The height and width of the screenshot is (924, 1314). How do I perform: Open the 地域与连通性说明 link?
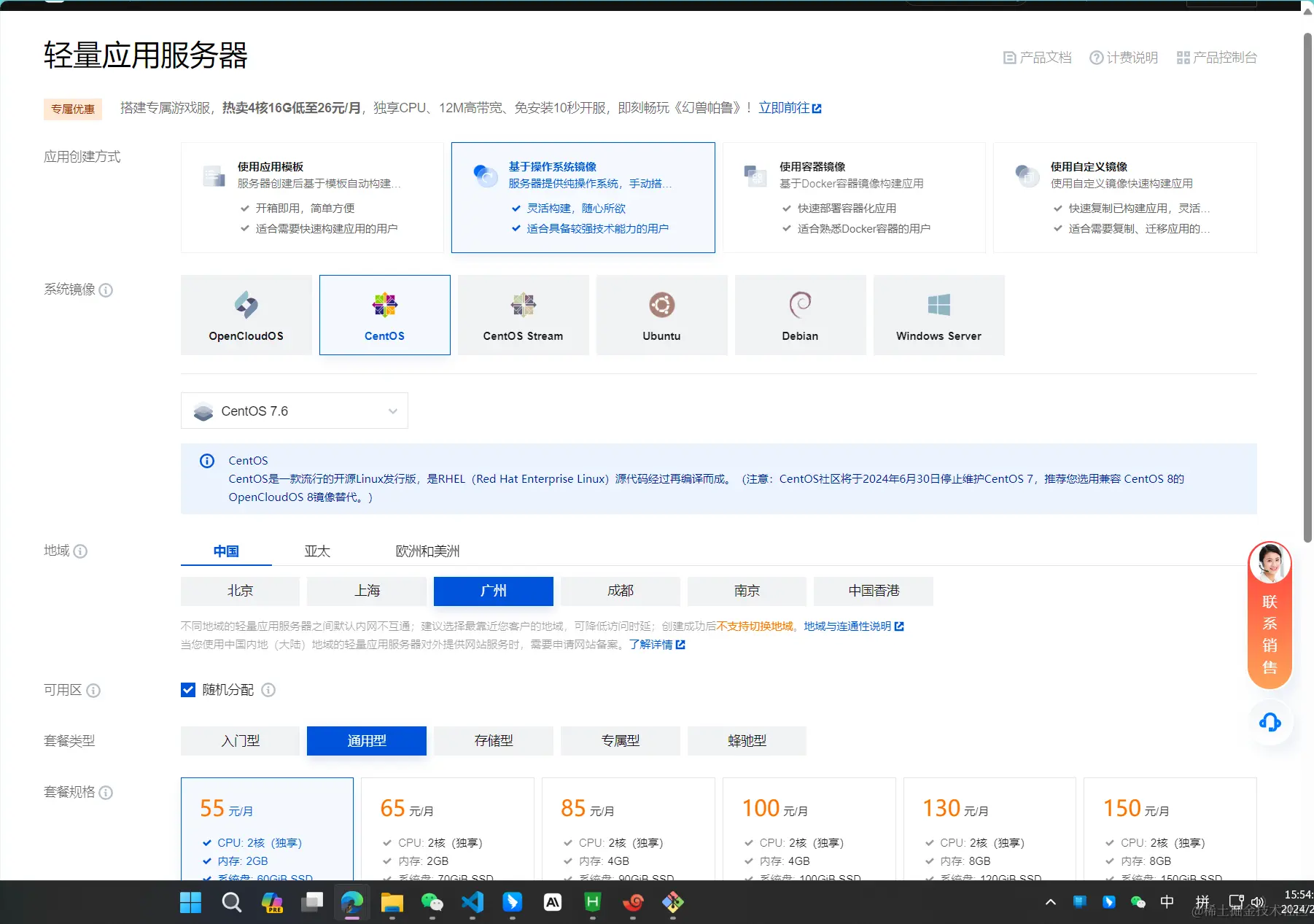(x=854, y=626)
